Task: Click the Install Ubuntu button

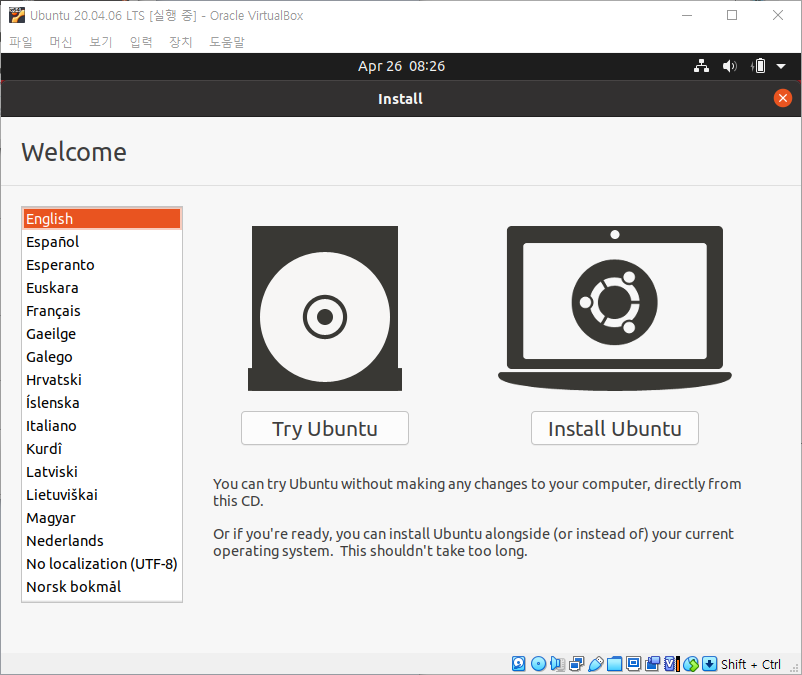Action: (x=615, y=429)
